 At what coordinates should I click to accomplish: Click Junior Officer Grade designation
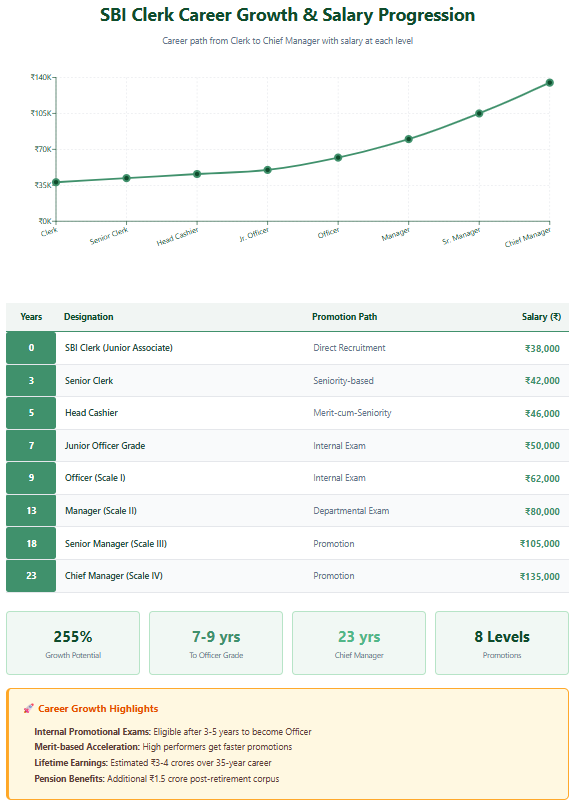[105, 446]
